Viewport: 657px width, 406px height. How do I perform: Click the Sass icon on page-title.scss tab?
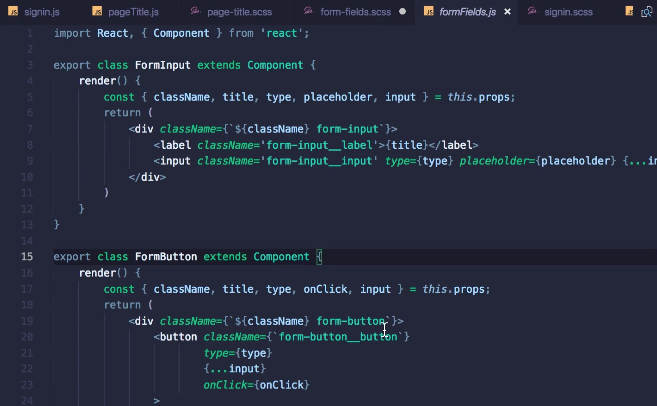[196, 11]
